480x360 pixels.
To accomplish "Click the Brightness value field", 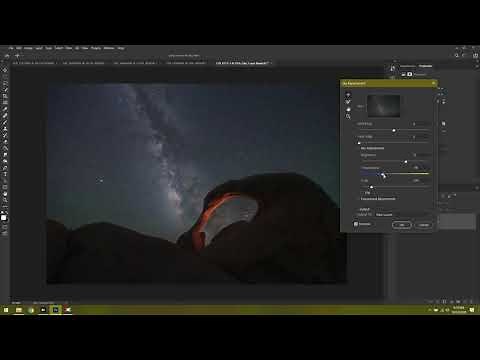I will [420, 155].
